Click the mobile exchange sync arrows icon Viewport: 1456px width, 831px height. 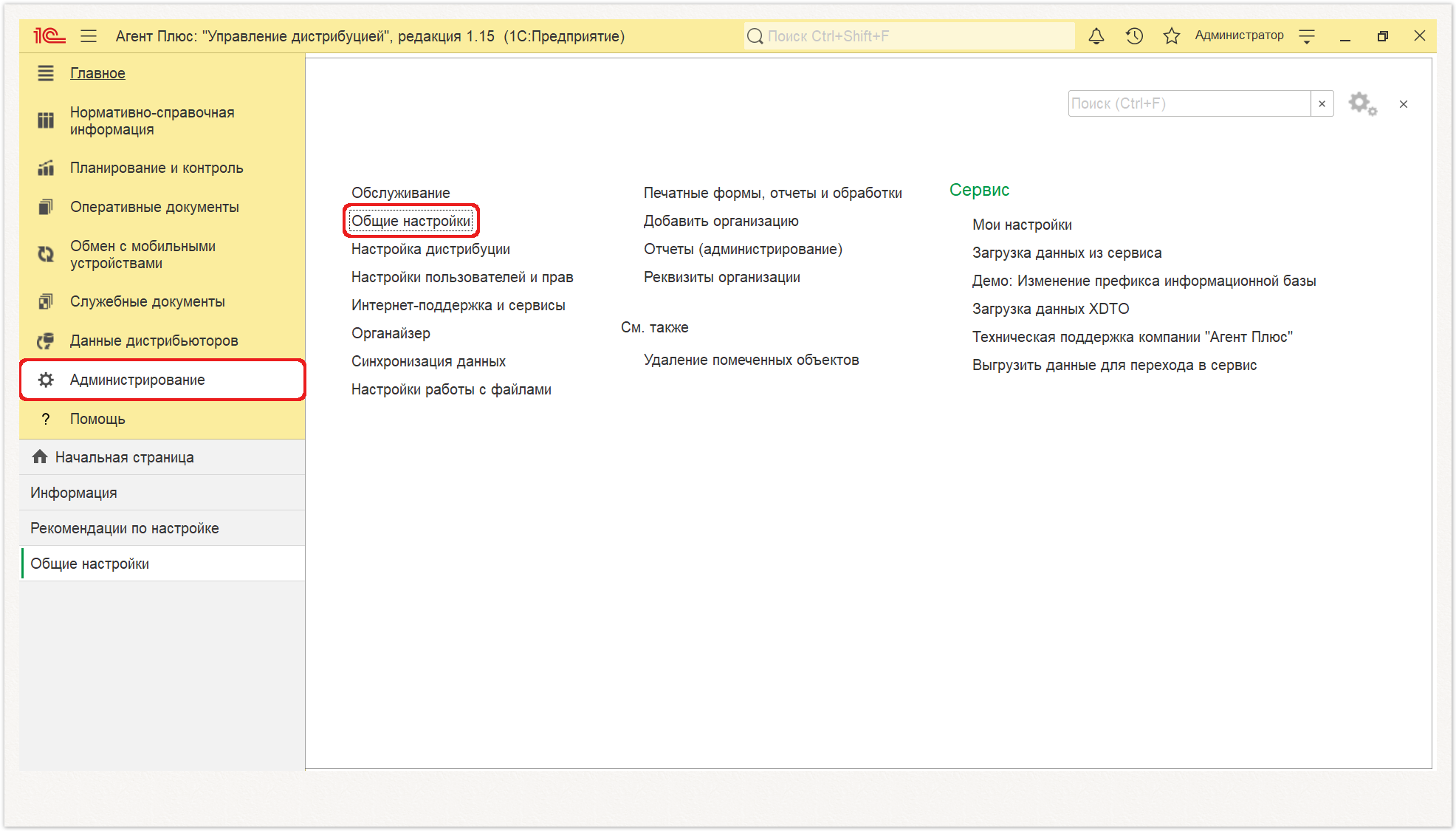point(46,254)
